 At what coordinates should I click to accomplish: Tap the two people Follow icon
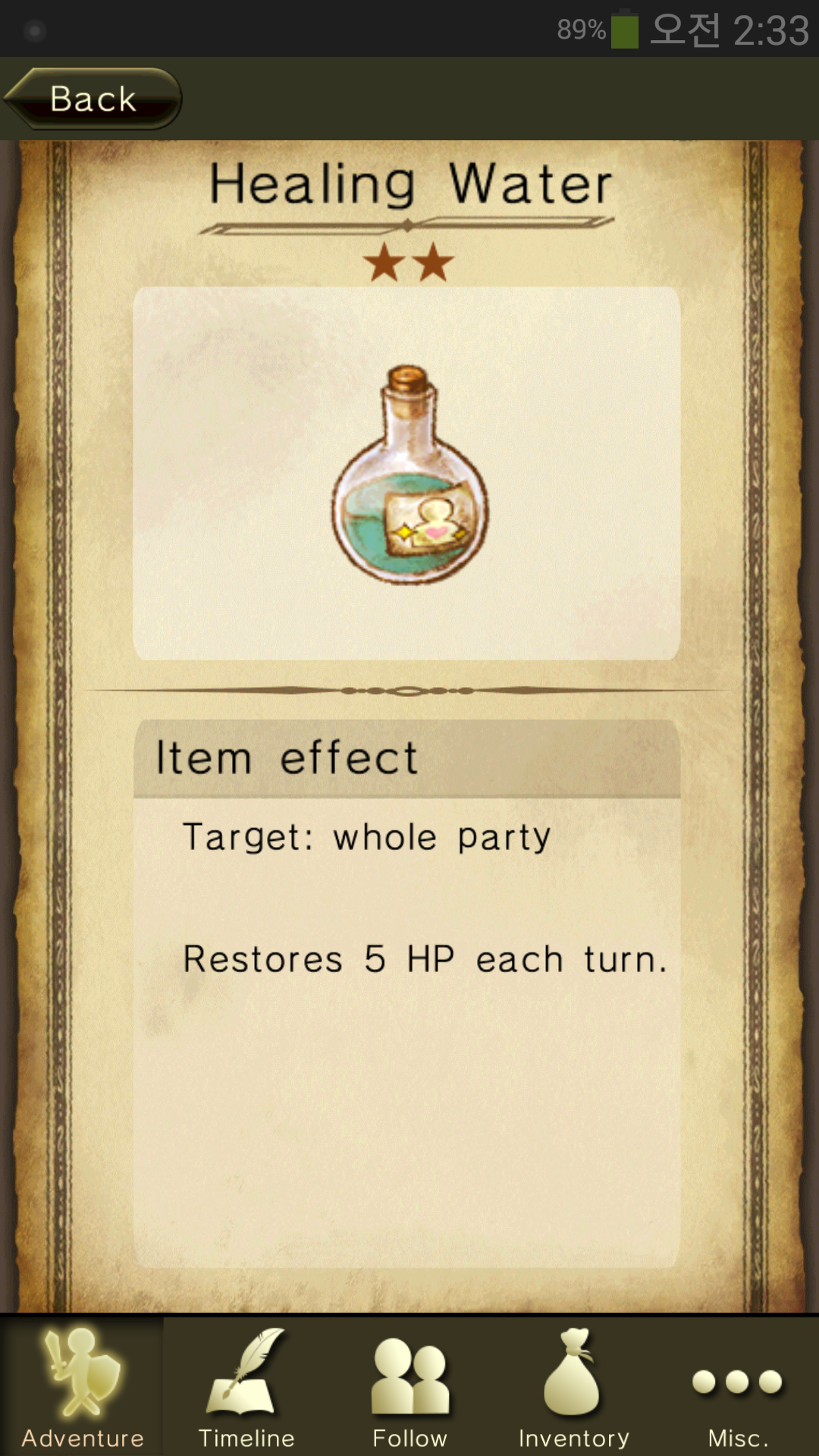pyautogui.click(x=410, y=1376)
